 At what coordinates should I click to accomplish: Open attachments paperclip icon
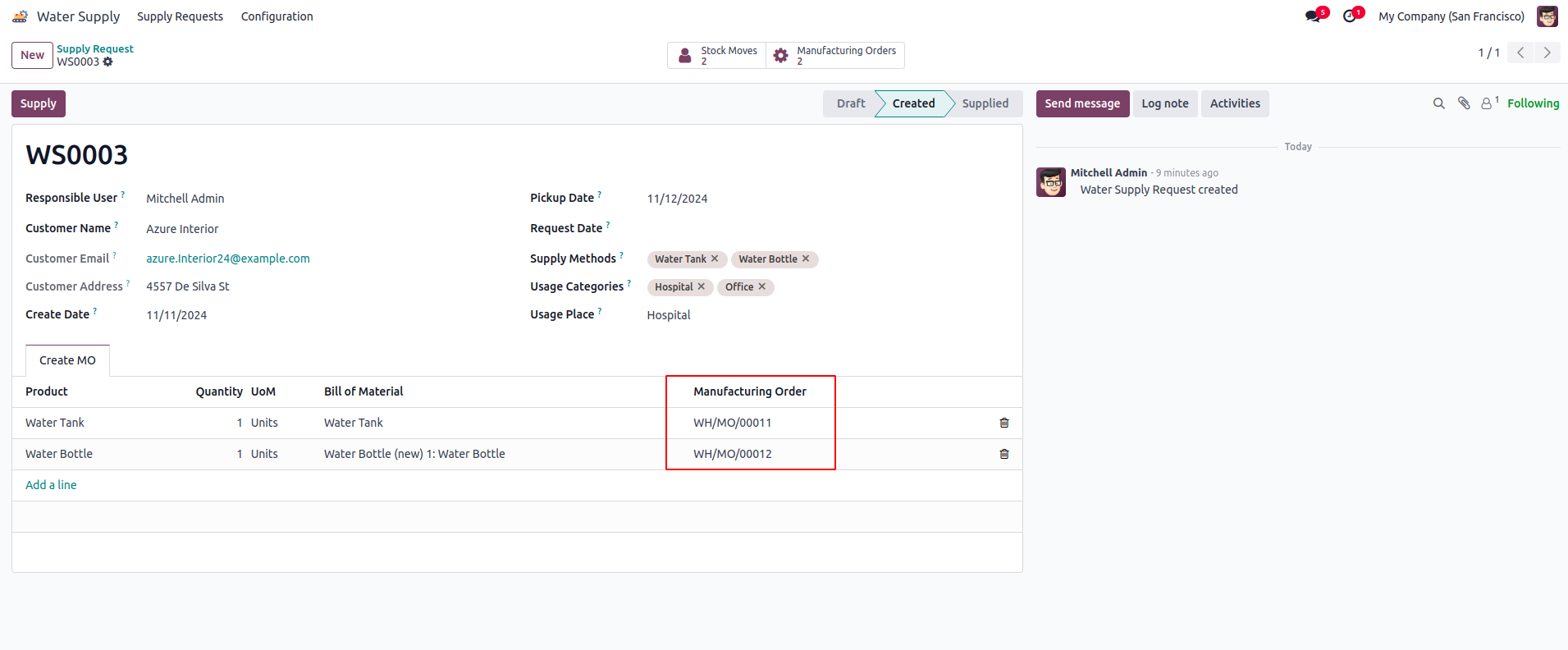[1463, 103]
